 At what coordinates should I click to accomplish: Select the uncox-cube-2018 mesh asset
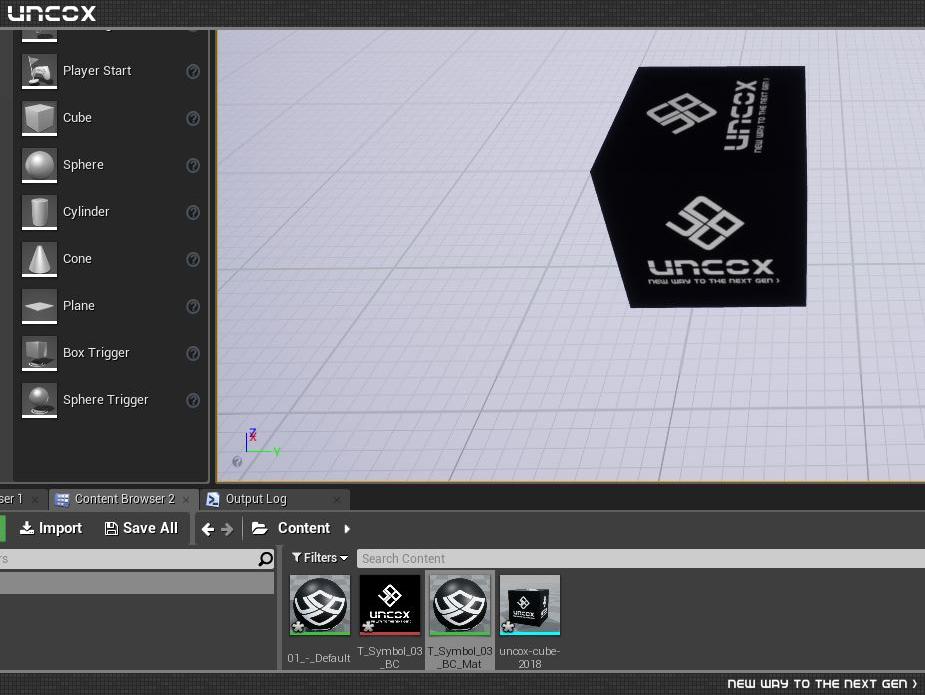click(530, 622)
